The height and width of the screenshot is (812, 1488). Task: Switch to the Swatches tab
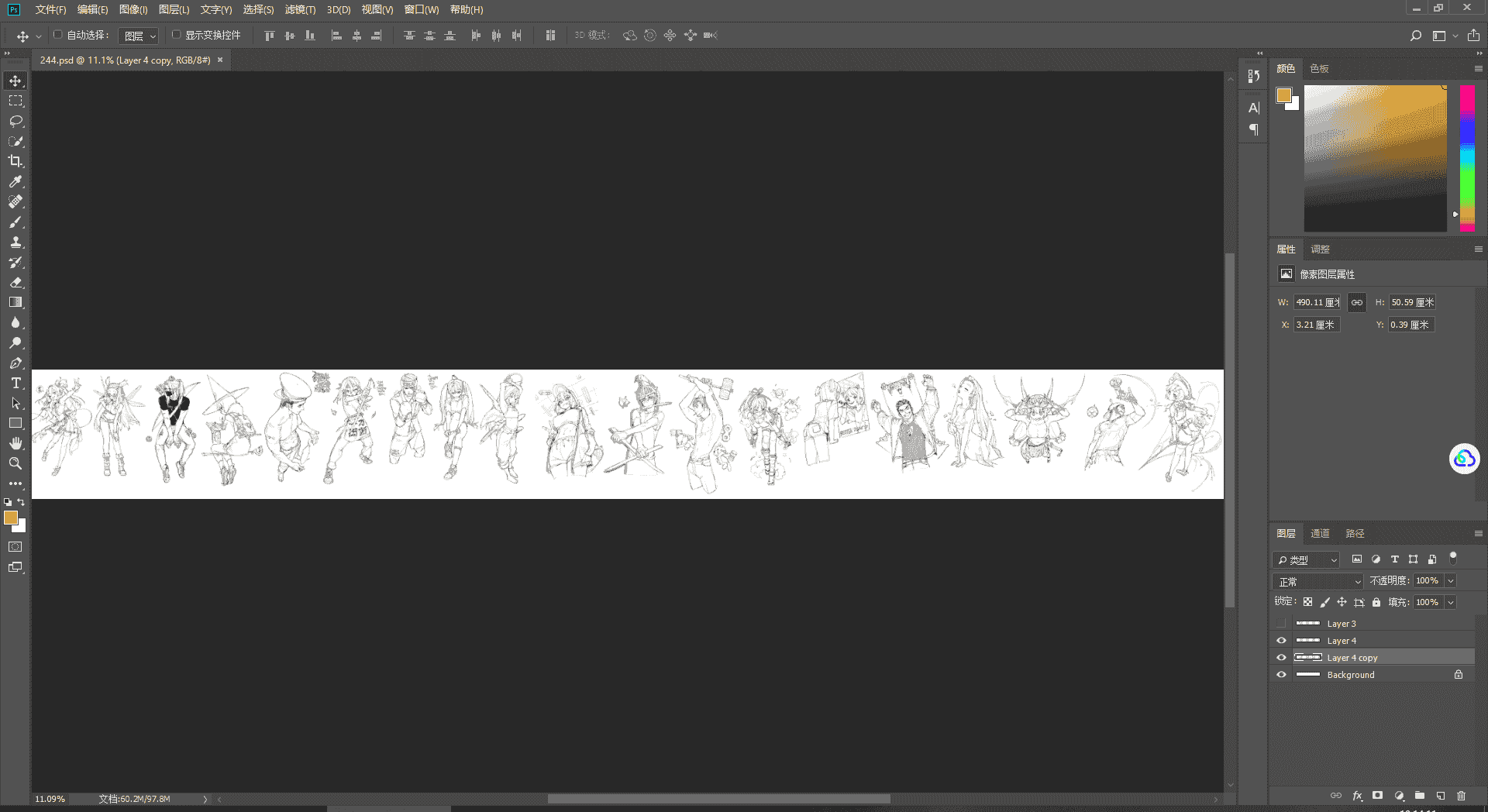(x=1319, y=69)
